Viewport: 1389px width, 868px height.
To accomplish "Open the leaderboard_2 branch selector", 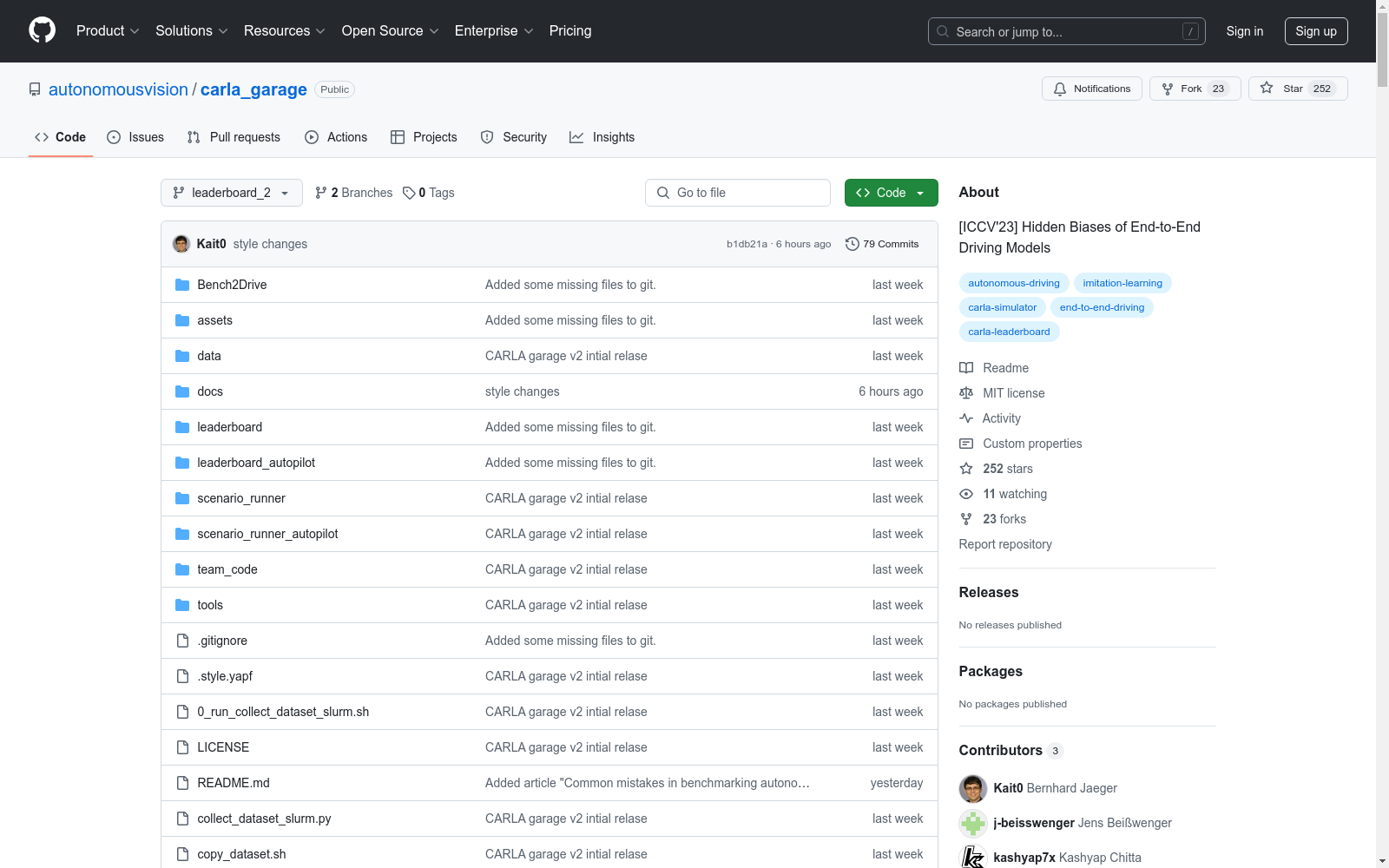I will point(232,193).
